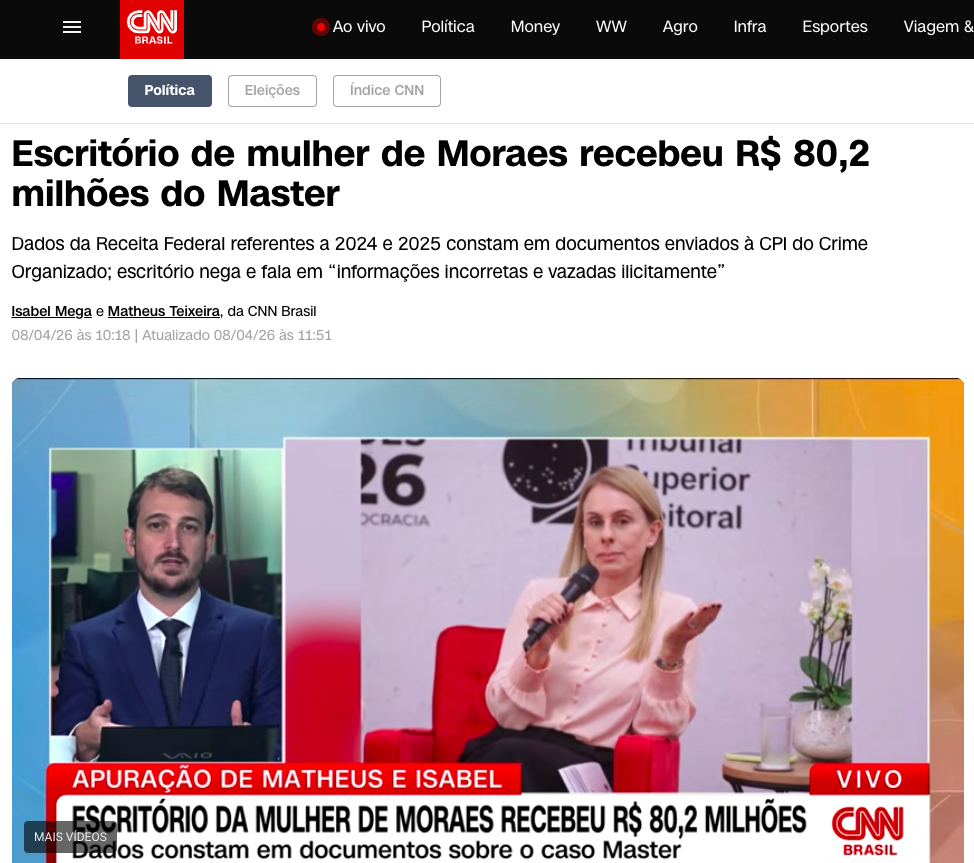The height and width of the screenshot is (863, 974).
Task: Play the news video thumbnail
Action: click(488, 620)
